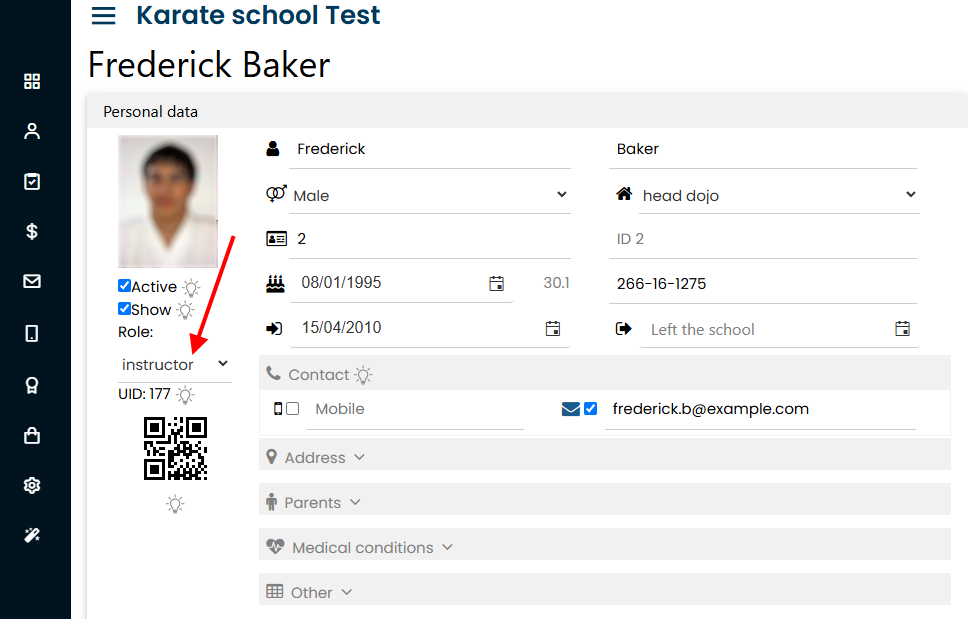Click the sign-in arrow icon beside joined date

pyautogui.click(x=274, y=328)
